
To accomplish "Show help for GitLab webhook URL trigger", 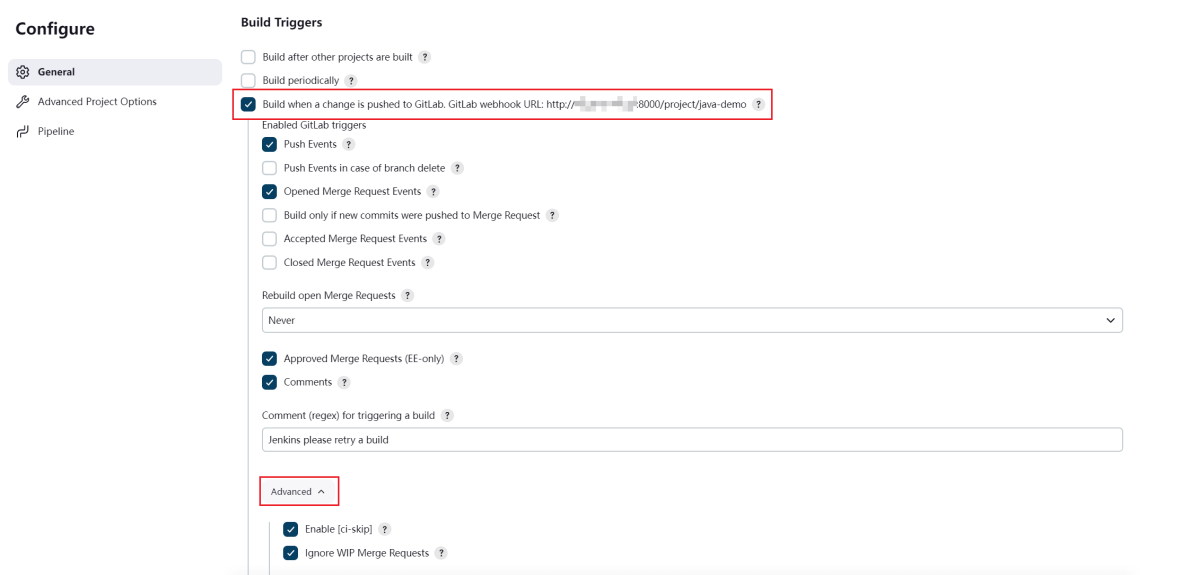I will pyautogui.click(x=759, y=105).
